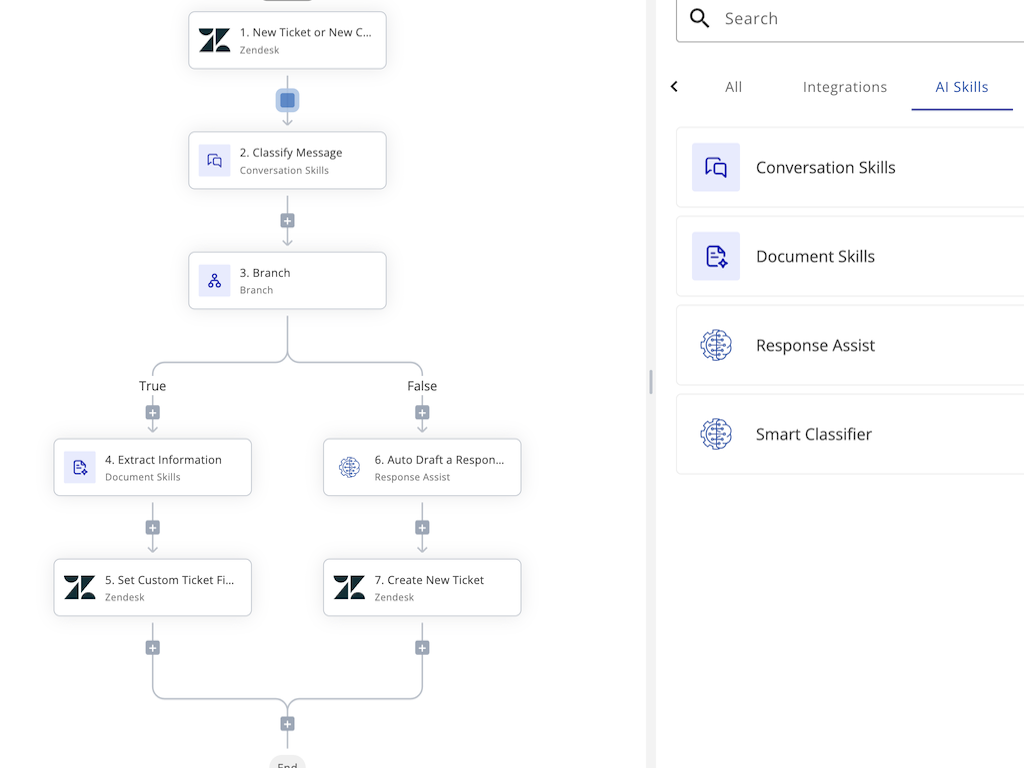Viewport: 1024px width, 768px height.
Task: Select the Conversation Skills icon on Classify Message
Action: point(213,160)
